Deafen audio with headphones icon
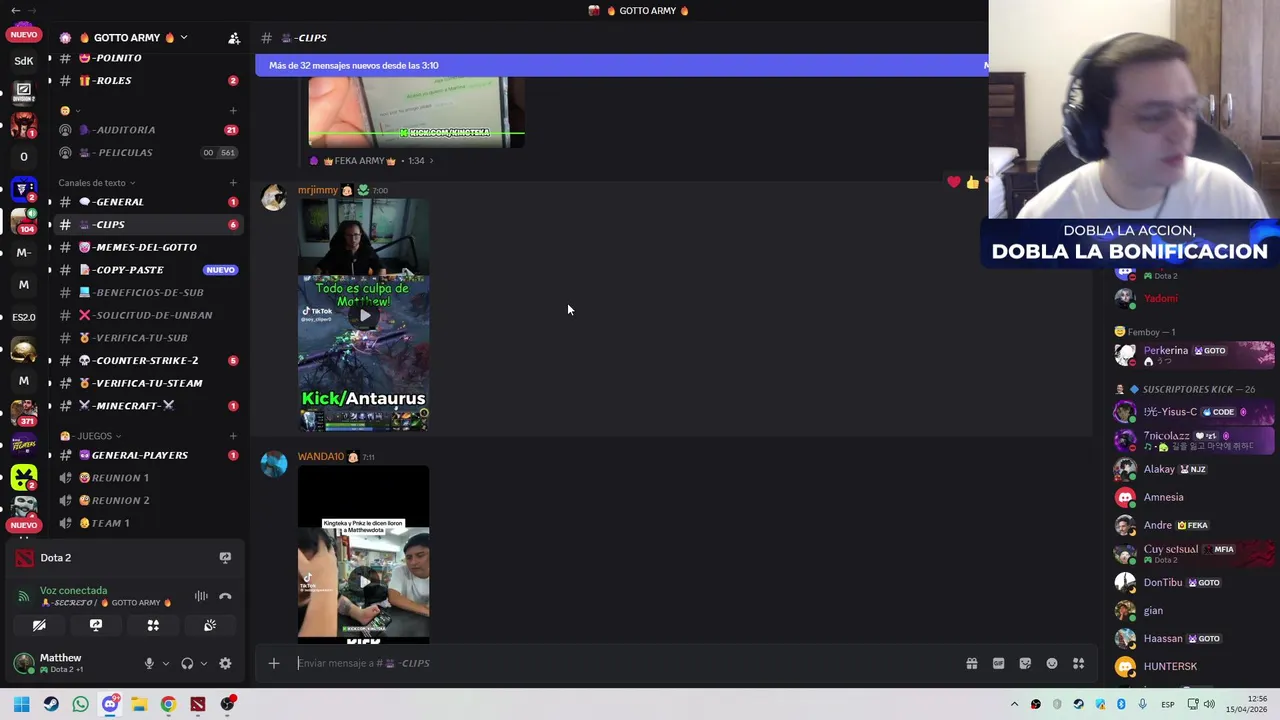The image size is (1280, 720). coord(187,663)
